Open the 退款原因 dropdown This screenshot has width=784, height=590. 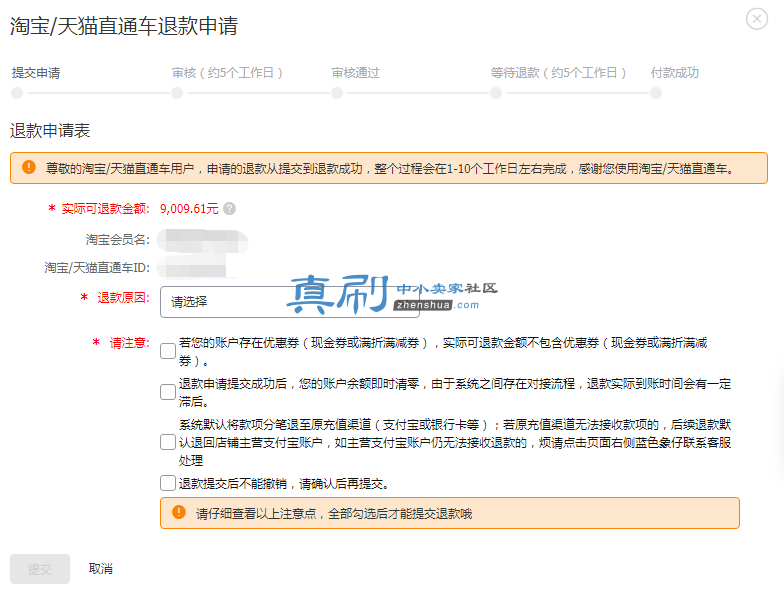coord(290,302)
